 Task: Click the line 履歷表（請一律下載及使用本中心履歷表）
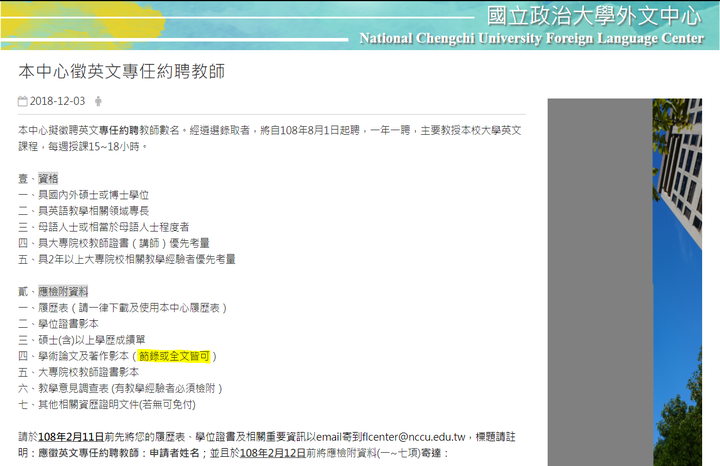pos(133,308)
